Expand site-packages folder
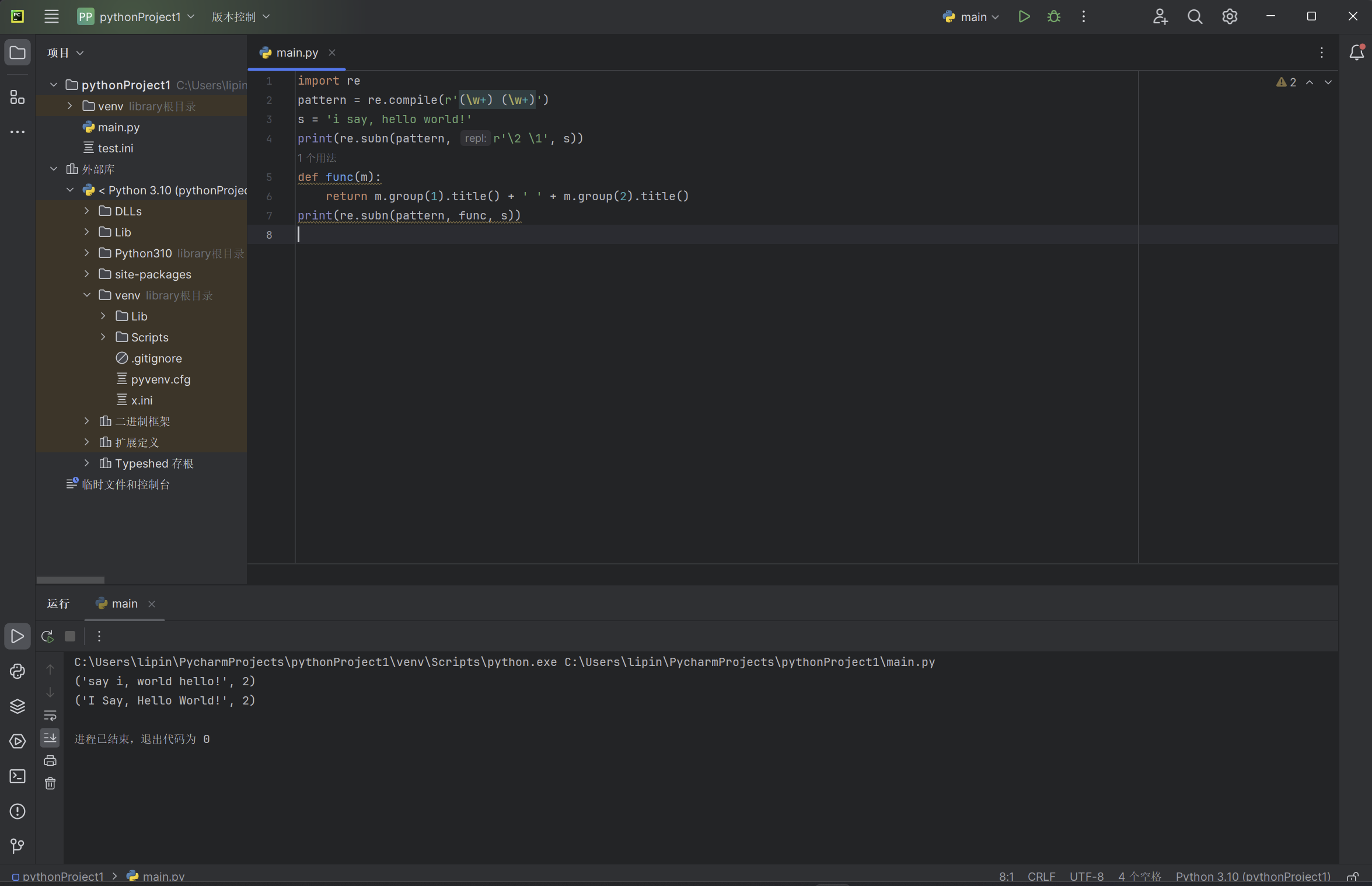 pyautogui.click(x=86, y=274)
